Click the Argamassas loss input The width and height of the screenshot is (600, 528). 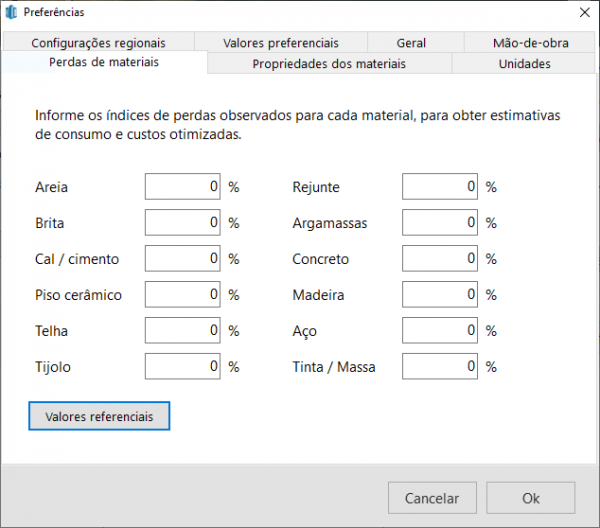tap(441, 223)
